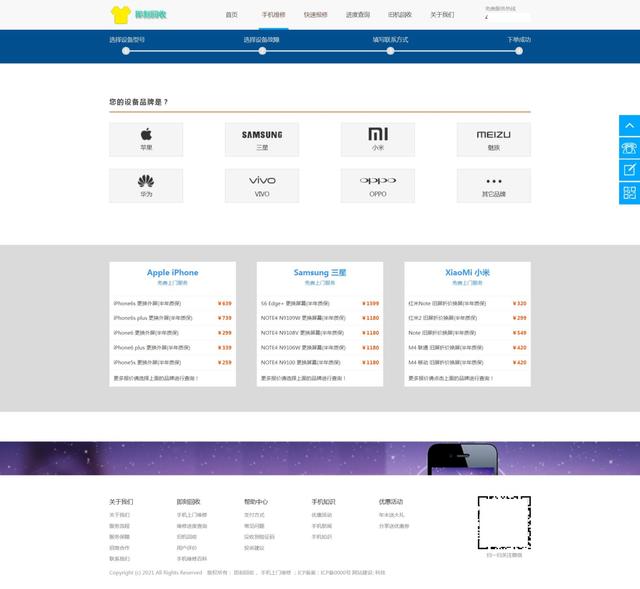Click the edit/feedback icon in right sidebar
The width and height of the screenshot is (640, 589).
[x=629, y=168]
